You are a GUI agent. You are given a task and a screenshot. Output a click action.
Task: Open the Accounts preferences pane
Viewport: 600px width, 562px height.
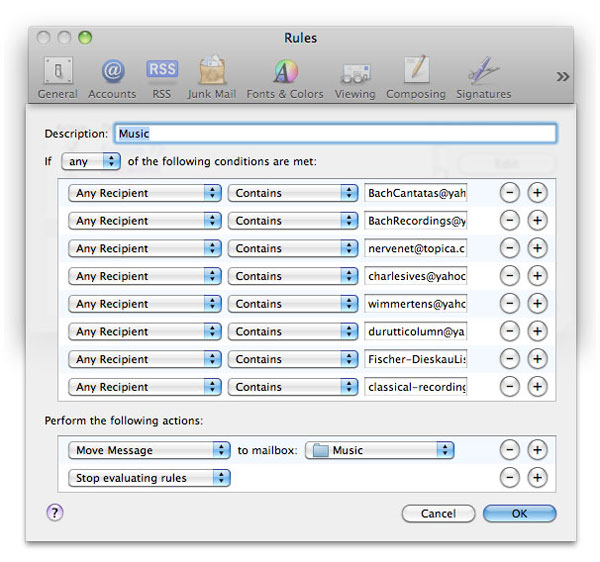(112, 78)
